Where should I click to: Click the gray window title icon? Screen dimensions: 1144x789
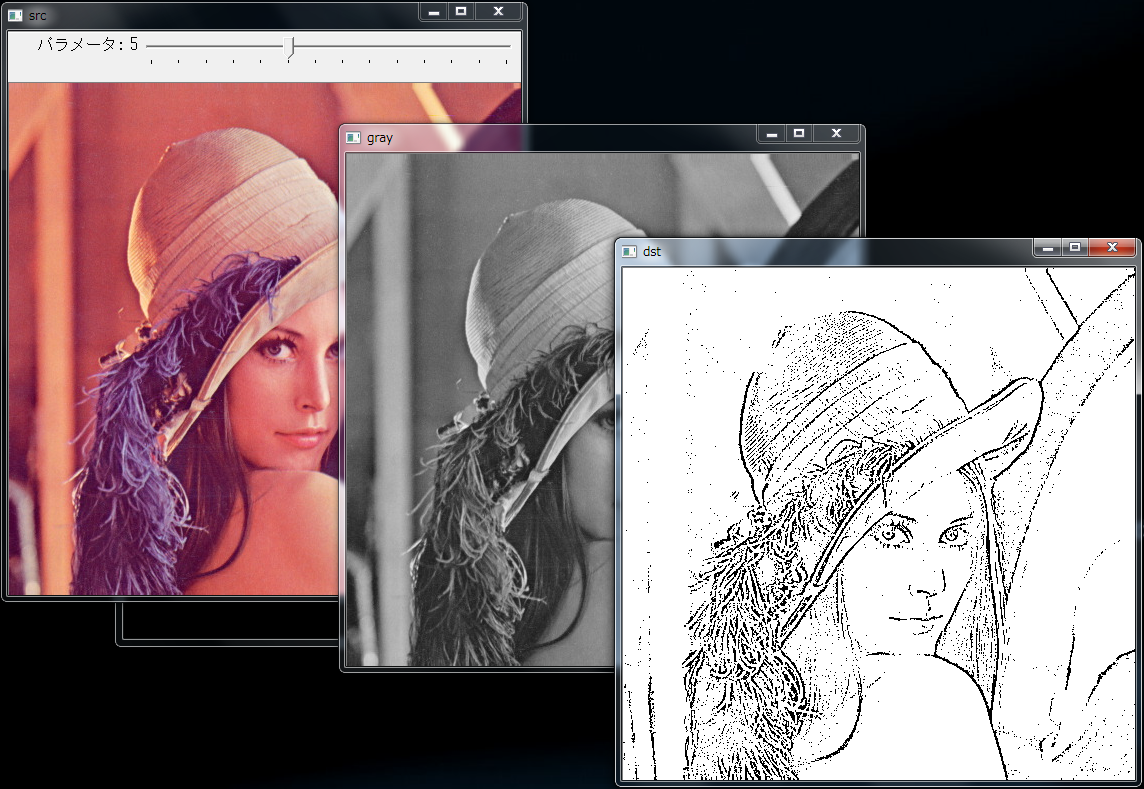353,137
